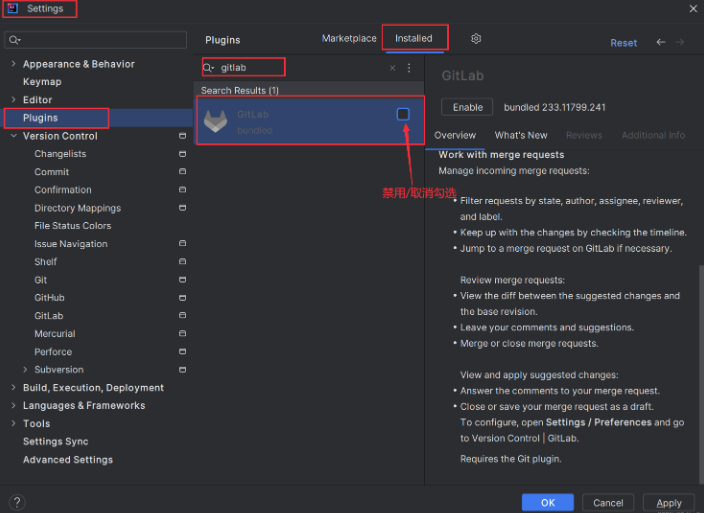Click project-level icon beside Subversion
Screen dimensions: 704x513
pyautogui.click(x=182, y=369)
